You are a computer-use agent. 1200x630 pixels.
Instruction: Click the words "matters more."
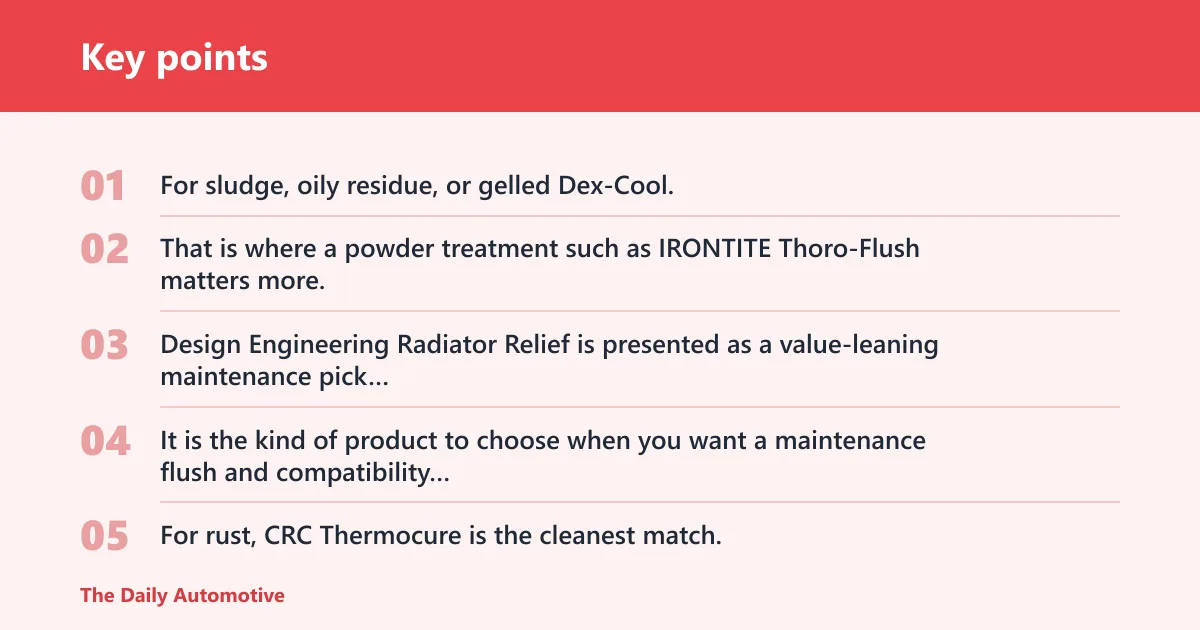click(243, 281)
